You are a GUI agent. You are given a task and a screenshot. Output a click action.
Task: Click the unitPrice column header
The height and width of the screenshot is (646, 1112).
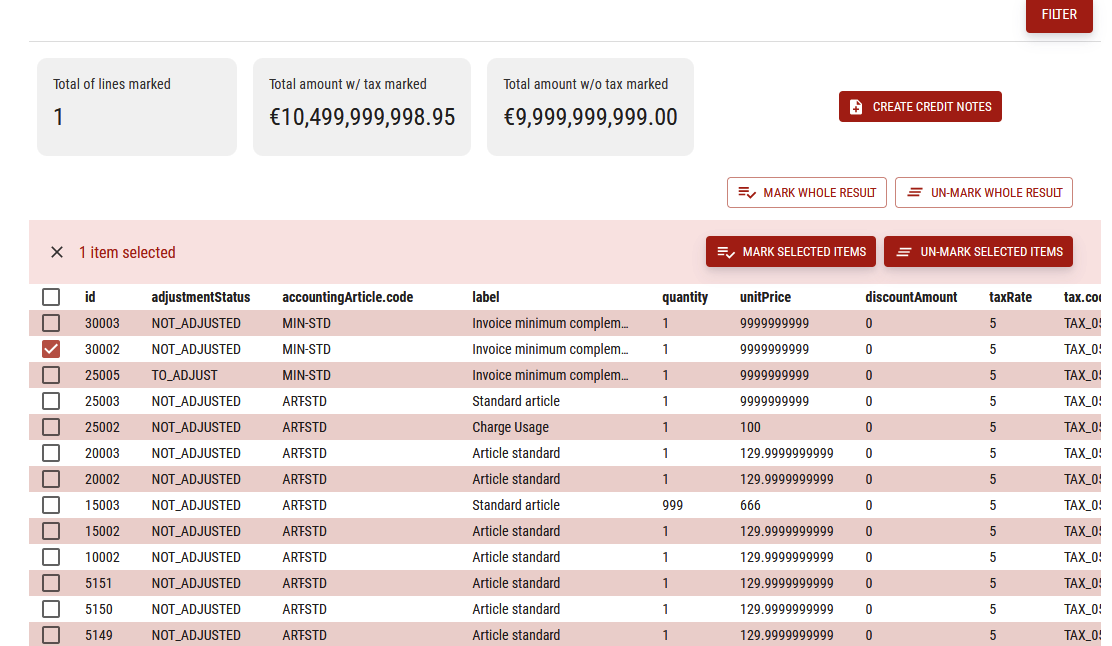765,297
